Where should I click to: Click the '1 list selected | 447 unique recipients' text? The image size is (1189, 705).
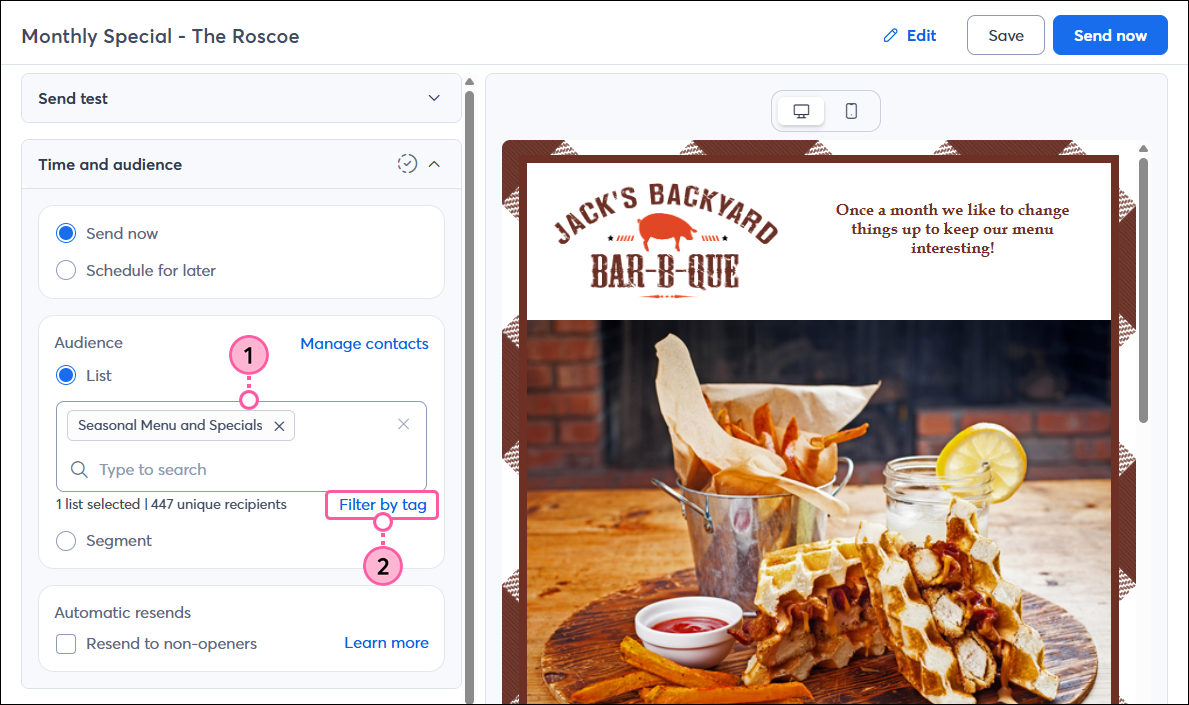coord(171,504)
